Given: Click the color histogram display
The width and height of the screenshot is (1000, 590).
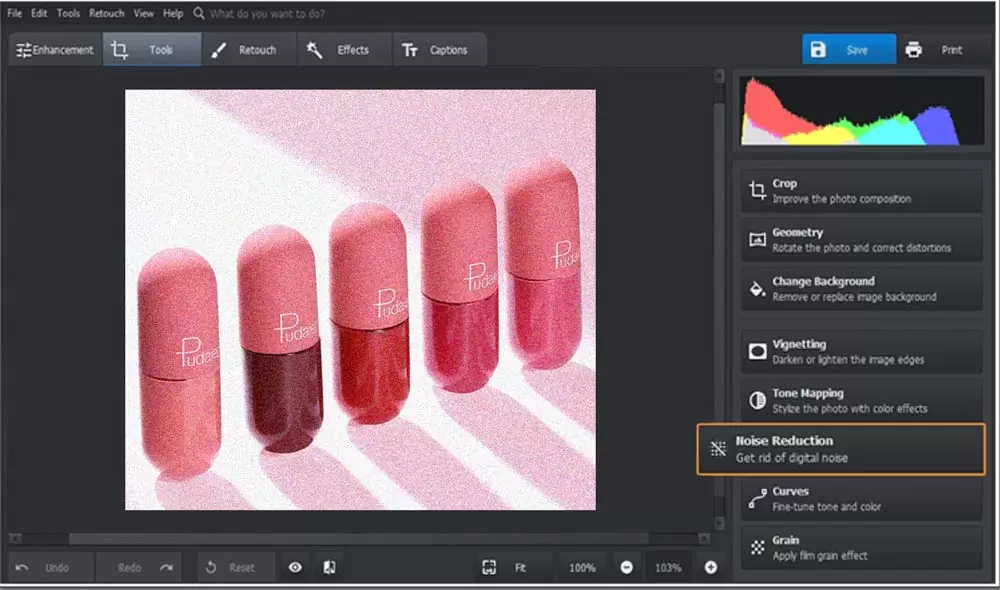Looking at the screenshot, I should pos(861,111).
